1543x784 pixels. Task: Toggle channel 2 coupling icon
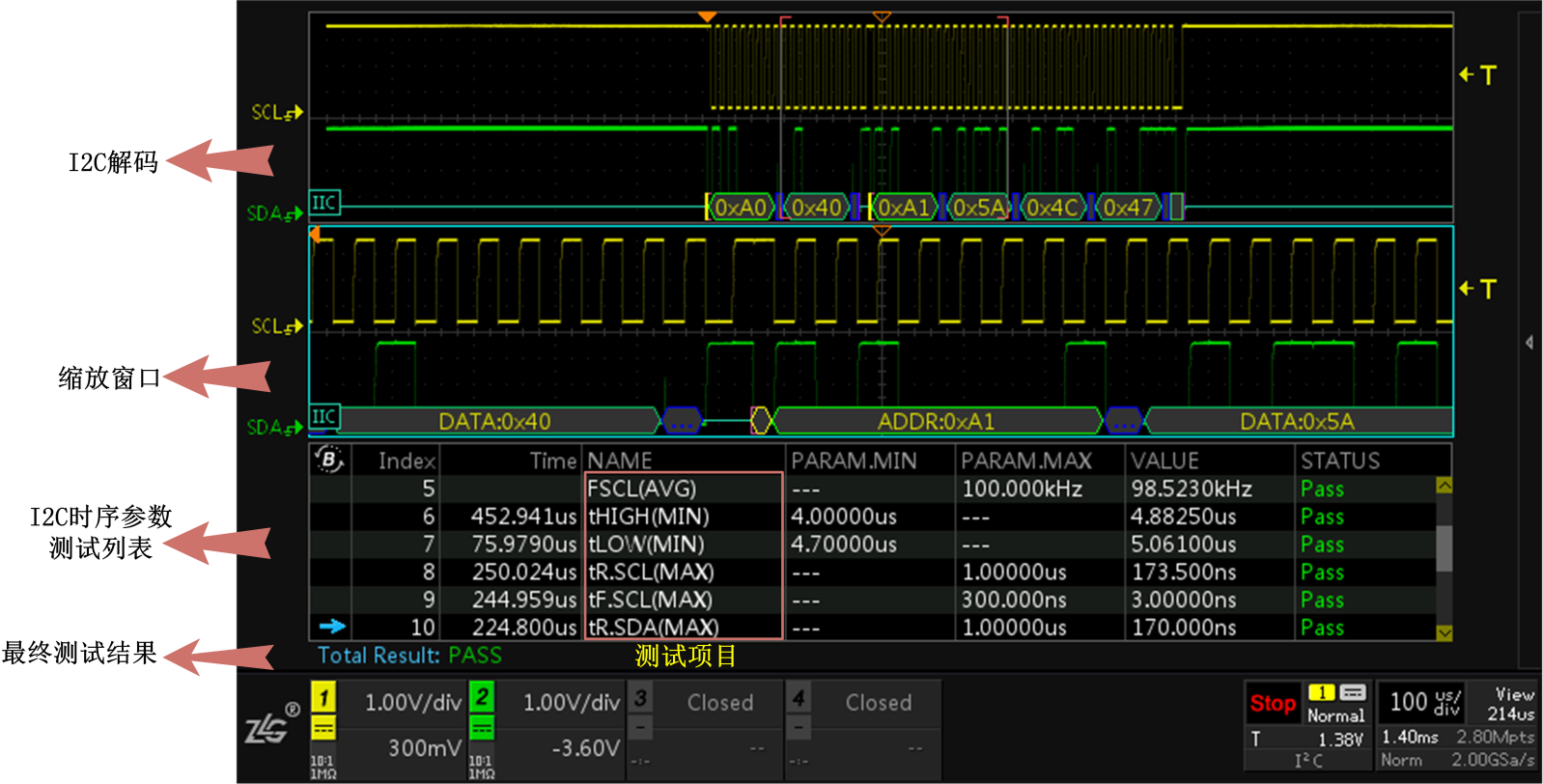[x=482, y=728]
